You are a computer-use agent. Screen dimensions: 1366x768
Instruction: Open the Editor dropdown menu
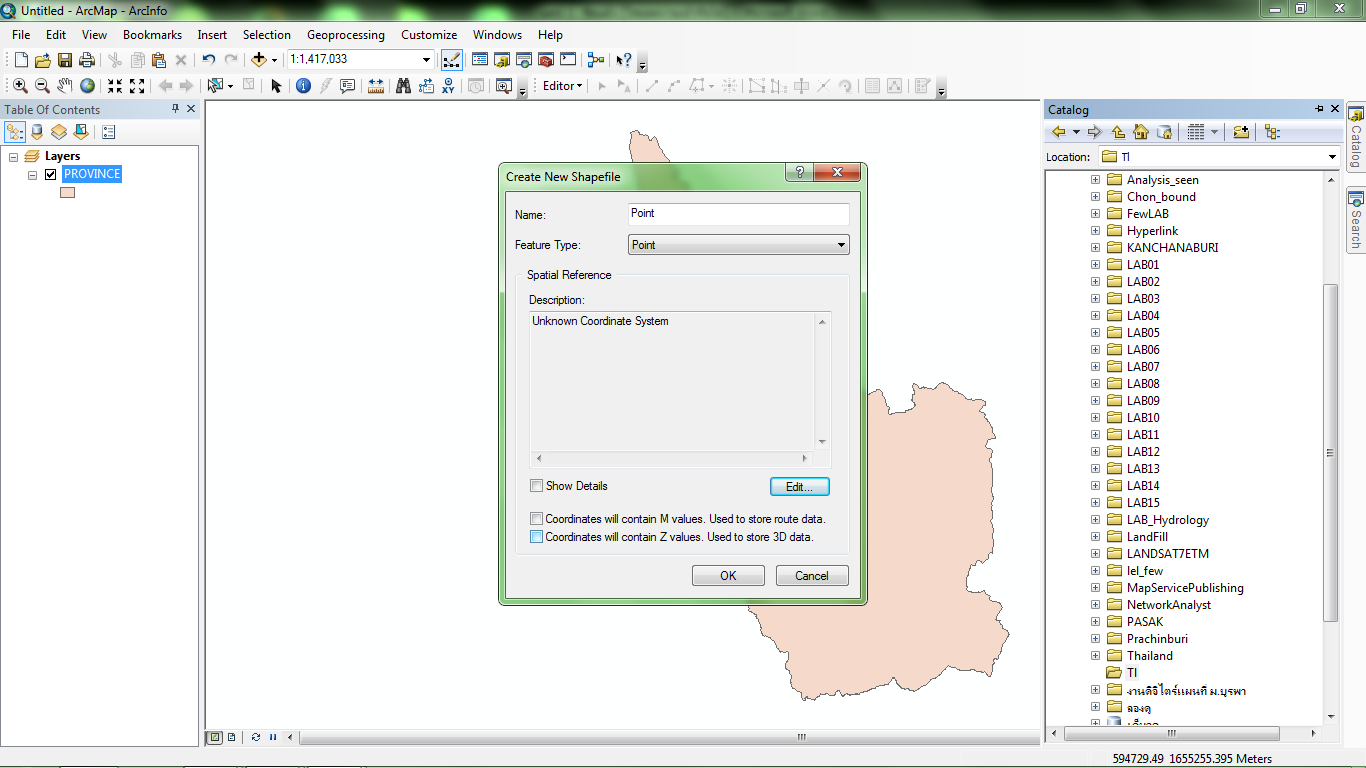[560, 85]
